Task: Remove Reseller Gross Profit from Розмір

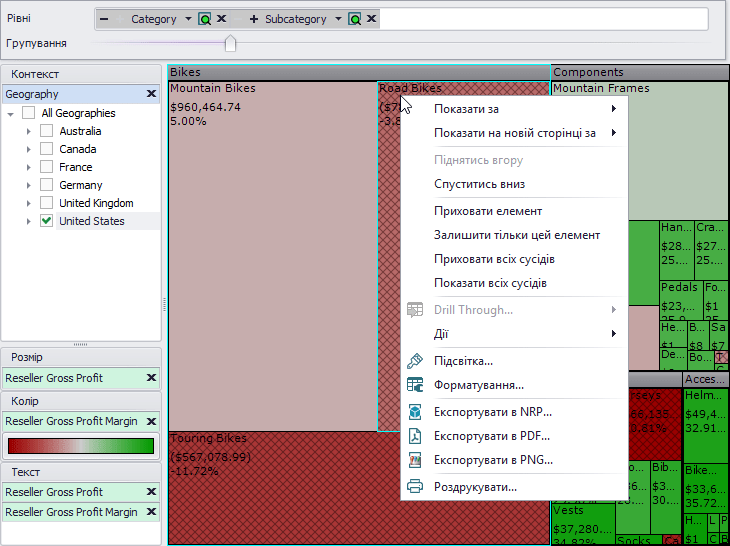Action: (x=151, y=377)
